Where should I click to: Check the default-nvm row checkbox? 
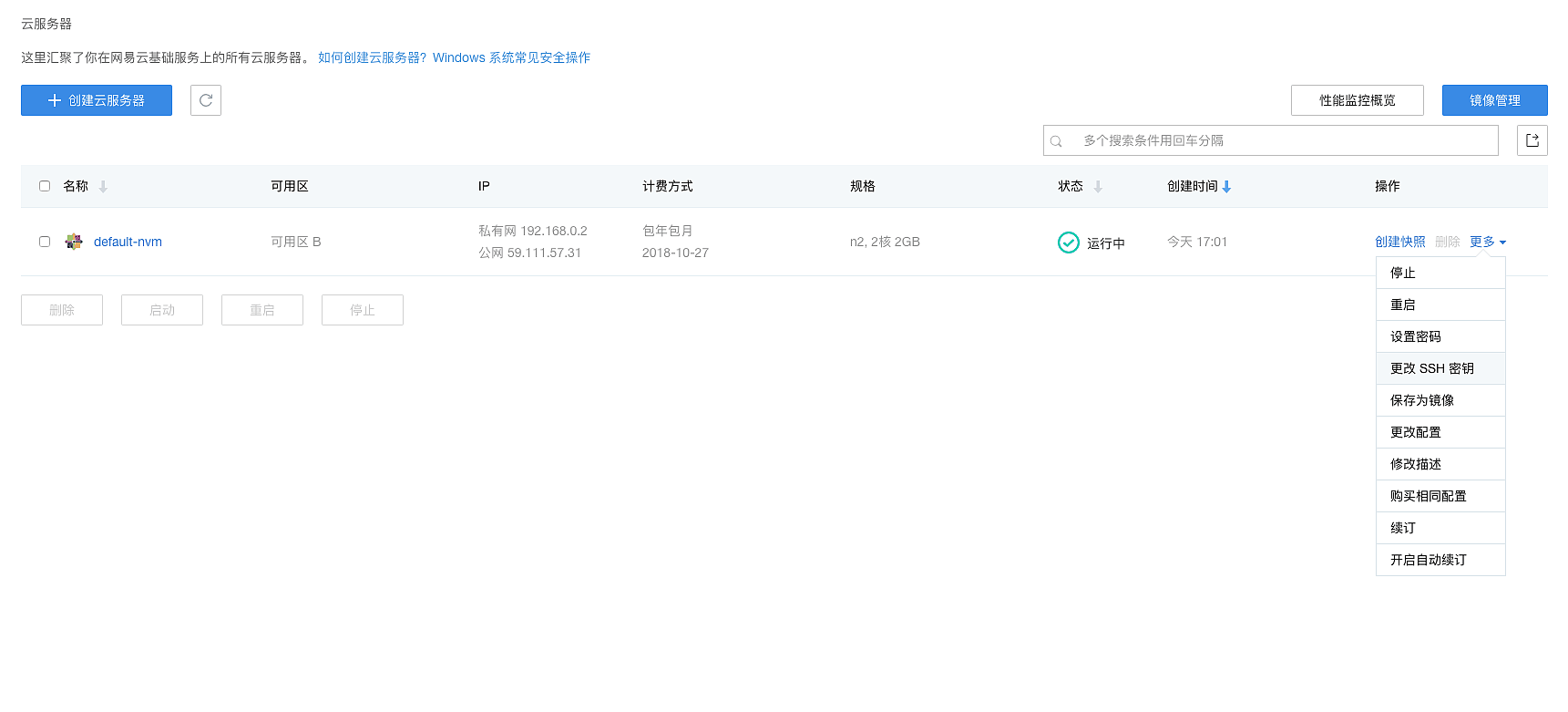(45, 242)
